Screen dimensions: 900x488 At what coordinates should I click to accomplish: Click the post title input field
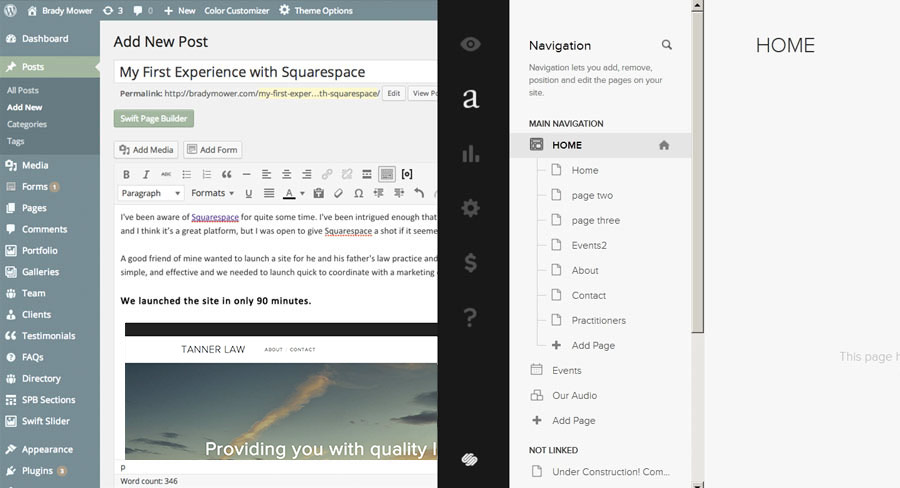(276, 72)
